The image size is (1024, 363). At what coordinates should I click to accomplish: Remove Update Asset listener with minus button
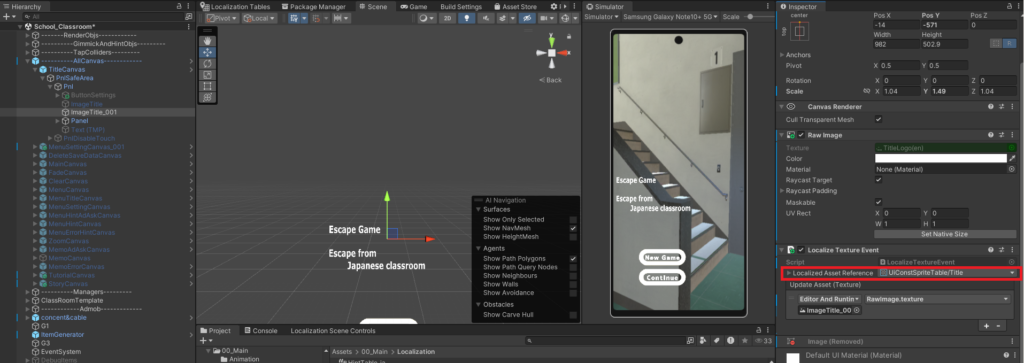999,325
